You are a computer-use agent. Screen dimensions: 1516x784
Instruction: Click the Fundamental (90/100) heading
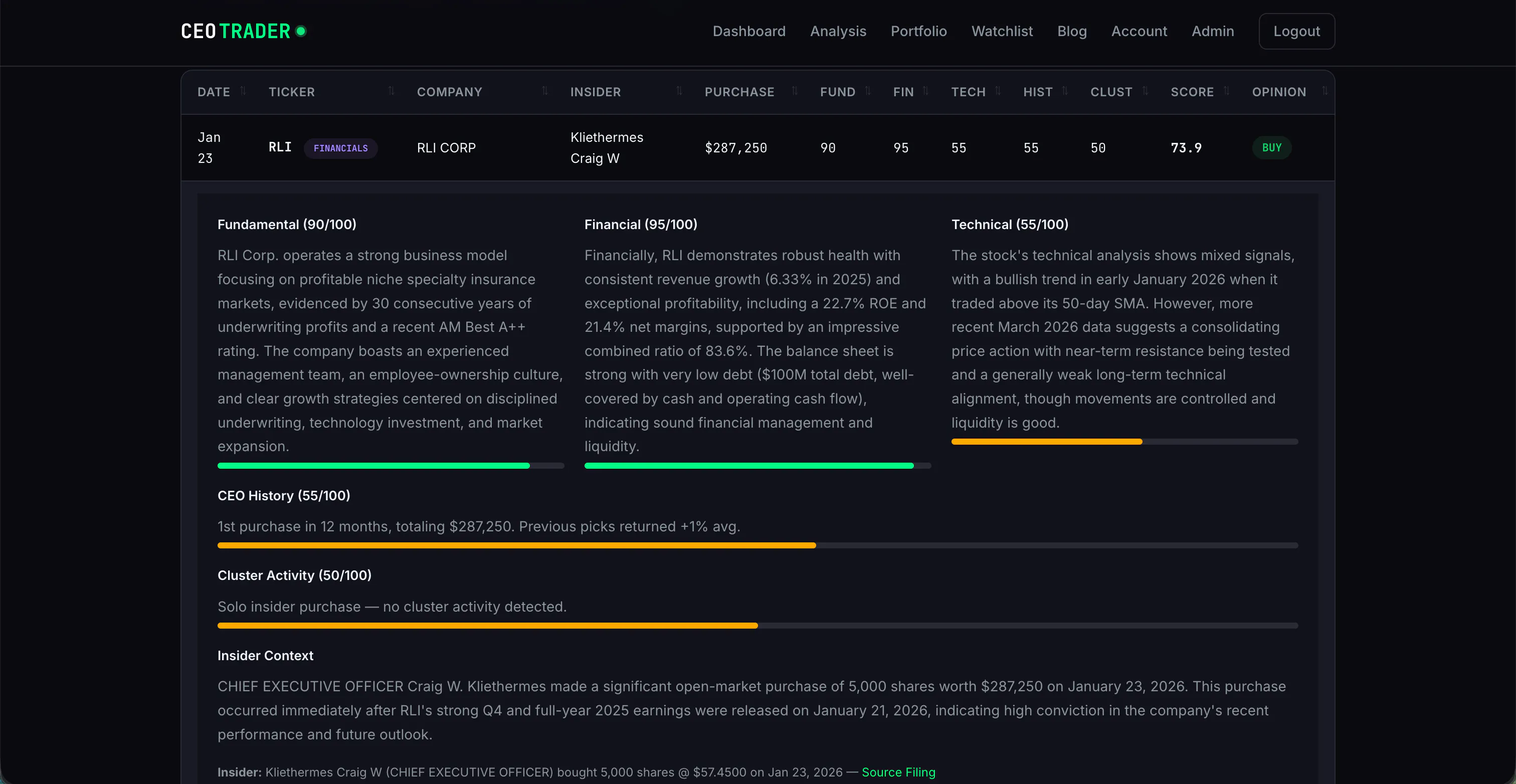click(287, 224)
